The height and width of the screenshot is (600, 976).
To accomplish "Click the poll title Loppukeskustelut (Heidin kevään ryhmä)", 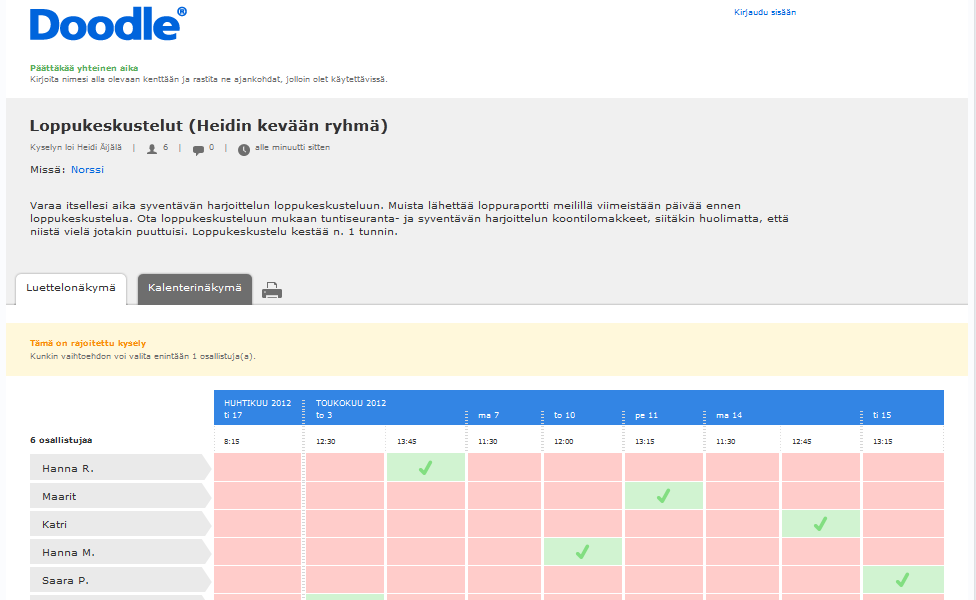I will pyautogui.click(x=209, y=126).
